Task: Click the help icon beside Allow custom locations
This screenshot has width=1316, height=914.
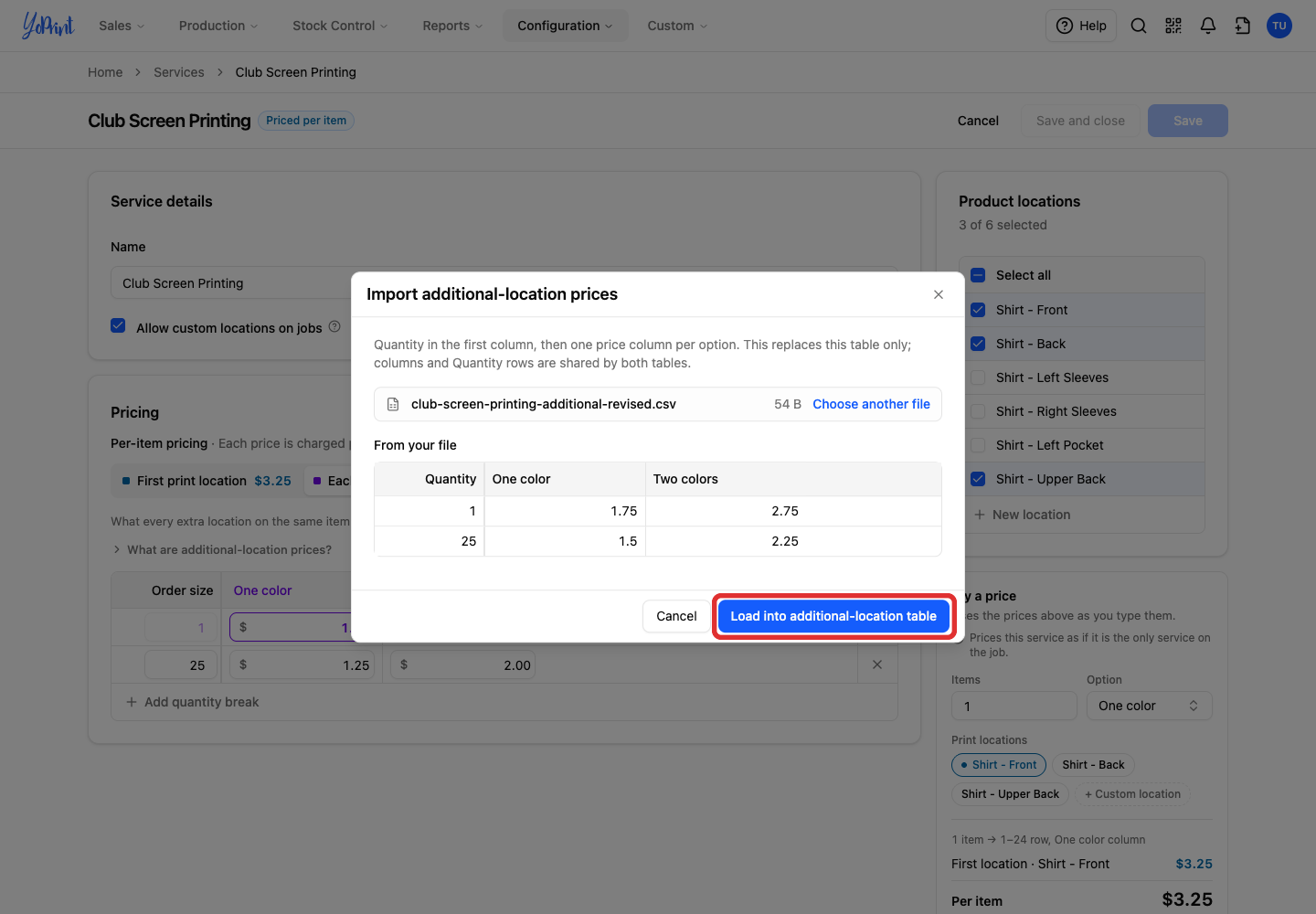Action: [334, 326]
